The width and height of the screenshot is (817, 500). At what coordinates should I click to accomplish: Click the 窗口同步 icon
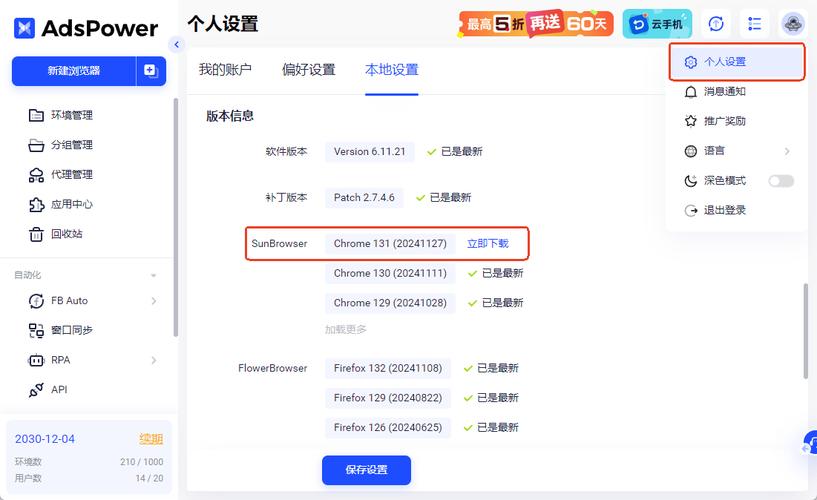pyautogui.click(x=36, y=331)
